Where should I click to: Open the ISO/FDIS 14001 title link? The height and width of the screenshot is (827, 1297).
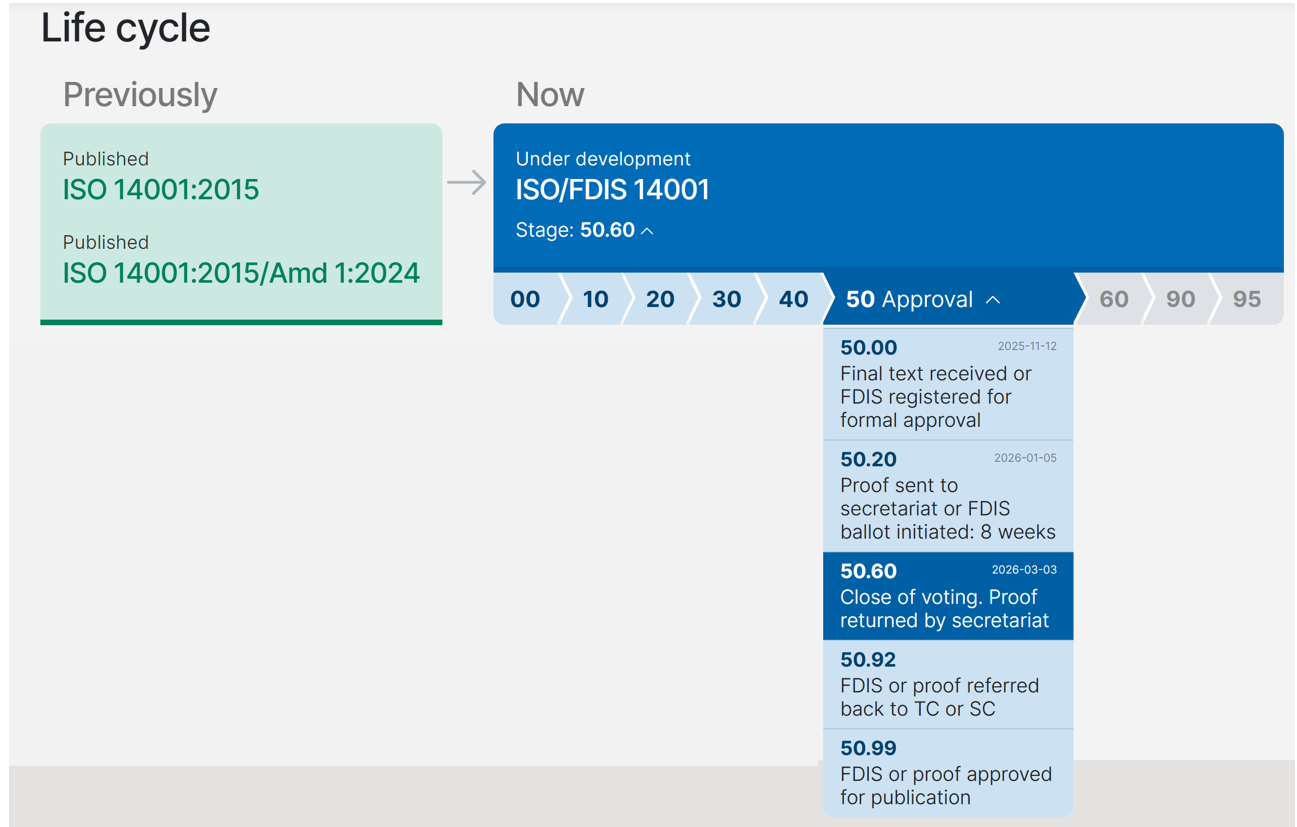tap(612, 190)
